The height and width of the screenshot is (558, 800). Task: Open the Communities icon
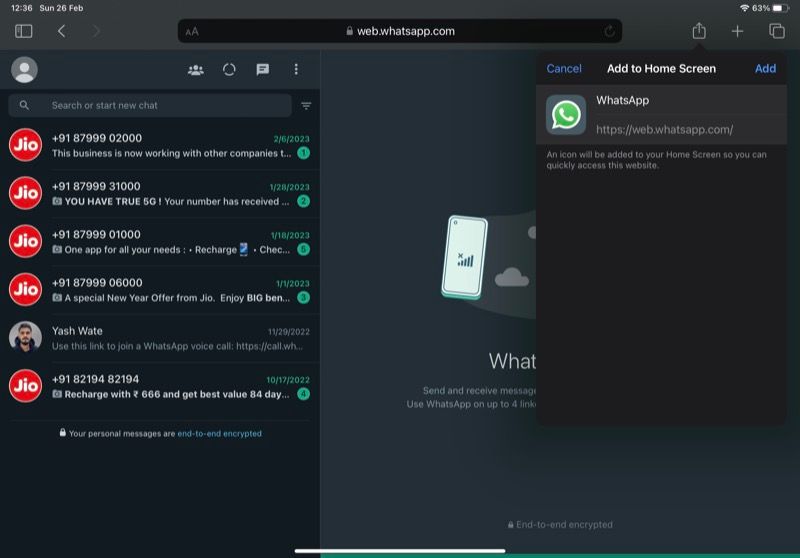195,69
